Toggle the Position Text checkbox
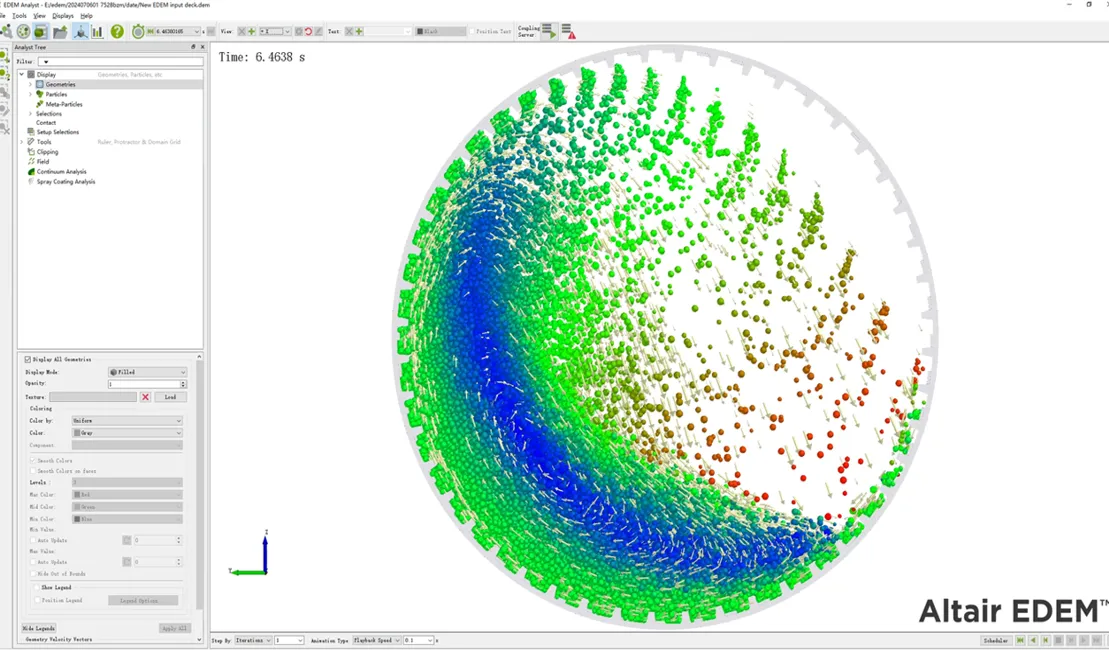1109x651 pixels. tap(473, 32)
